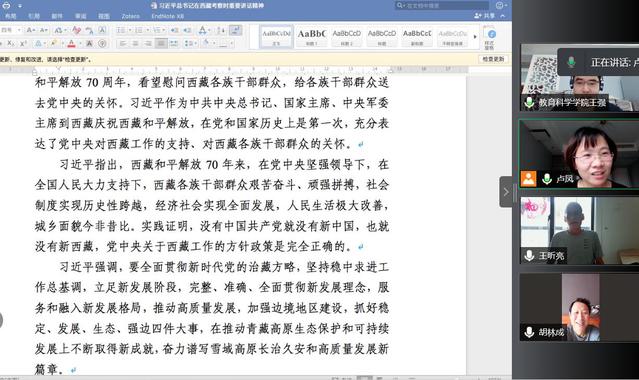Clear formatting with the eraser icon
The image size is (639, 380).
(76, 30)
